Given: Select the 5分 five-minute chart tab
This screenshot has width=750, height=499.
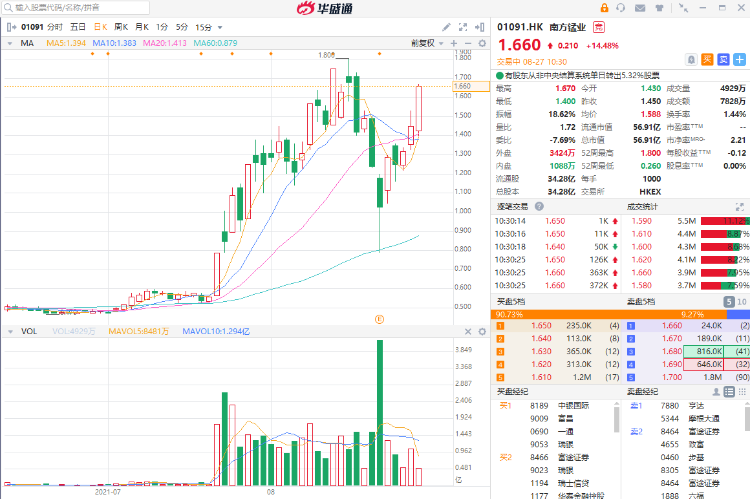Looking at the screenshot, I should [182, 27].
